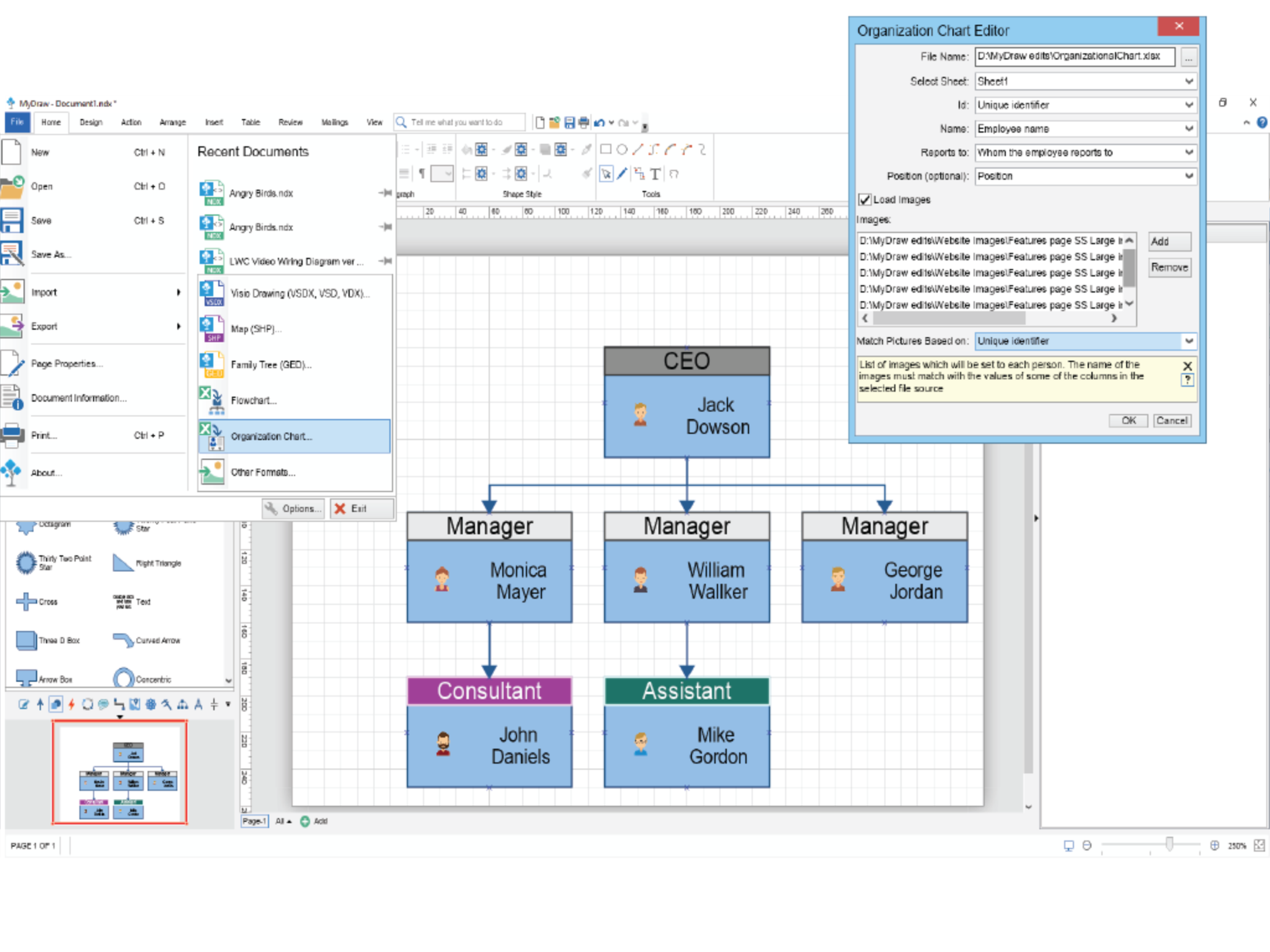Click the Remove button in Images list

tap(1168, 267)
